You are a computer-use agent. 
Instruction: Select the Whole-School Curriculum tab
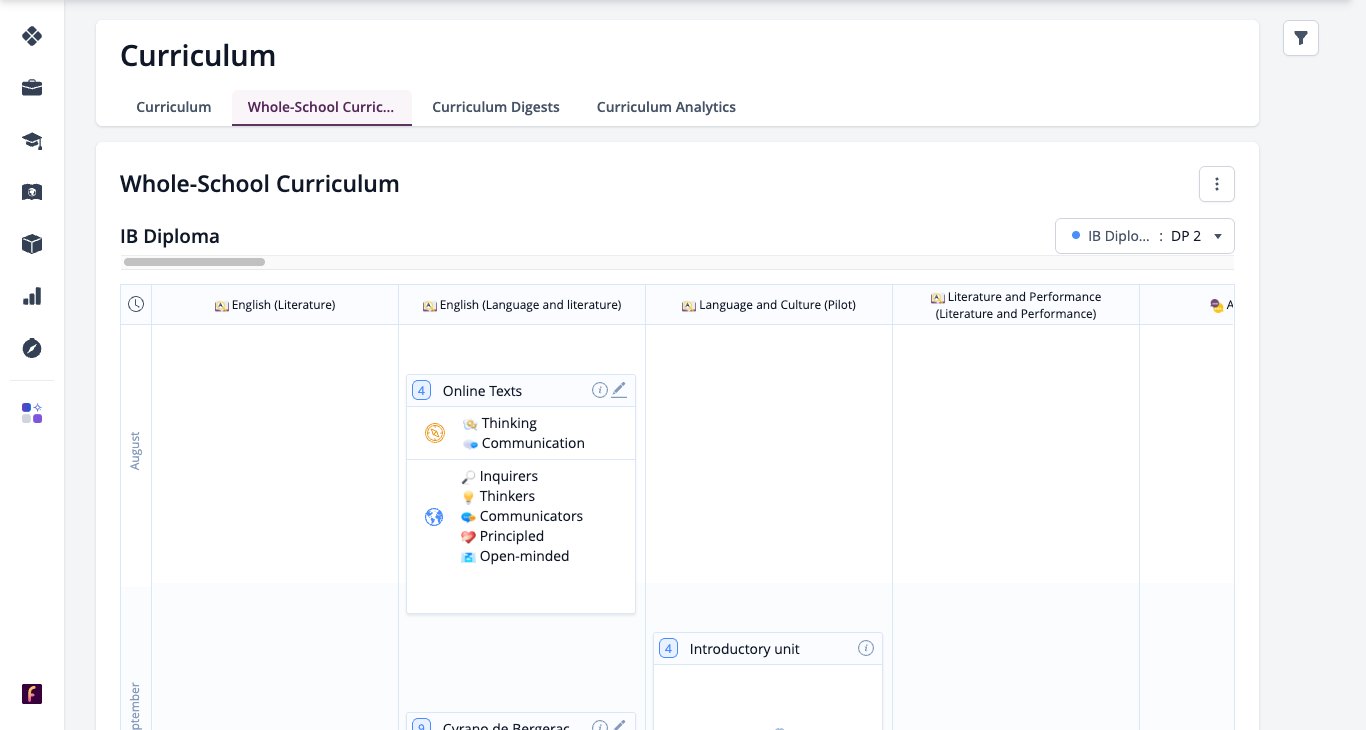[322, 107]
